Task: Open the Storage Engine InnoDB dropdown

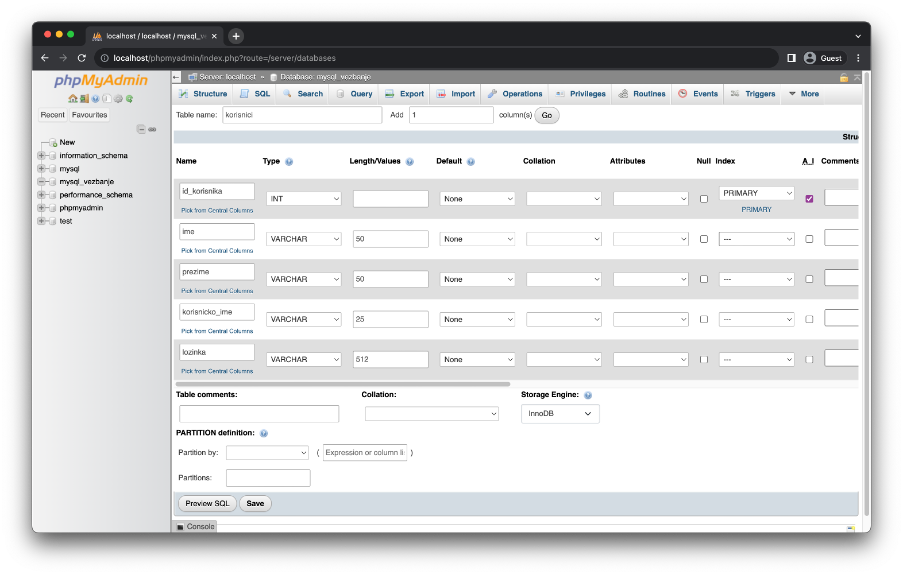Action: click(x=560, y=414)
